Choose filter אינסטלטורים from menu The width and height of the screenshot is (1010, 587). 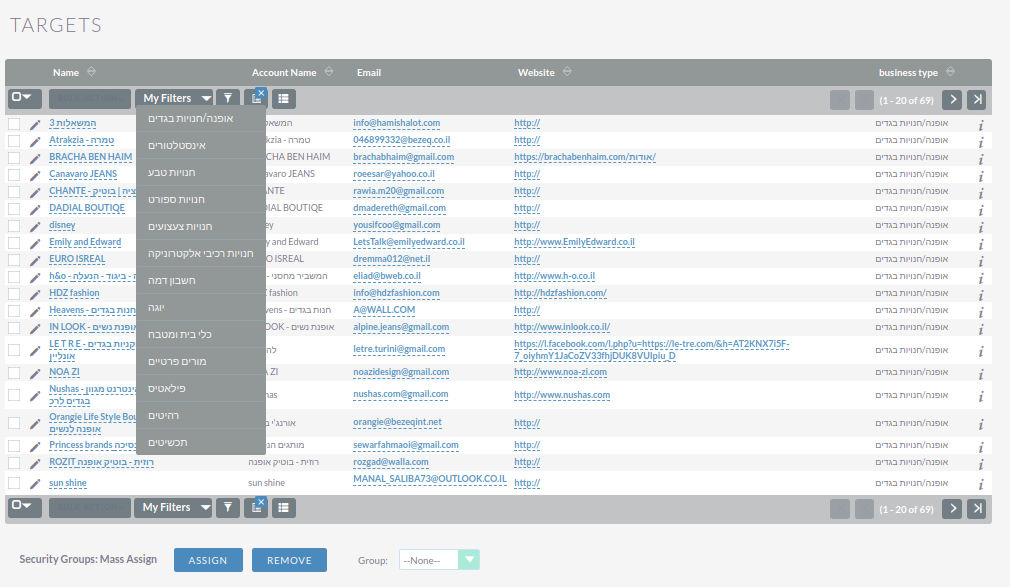pos(201,146)
